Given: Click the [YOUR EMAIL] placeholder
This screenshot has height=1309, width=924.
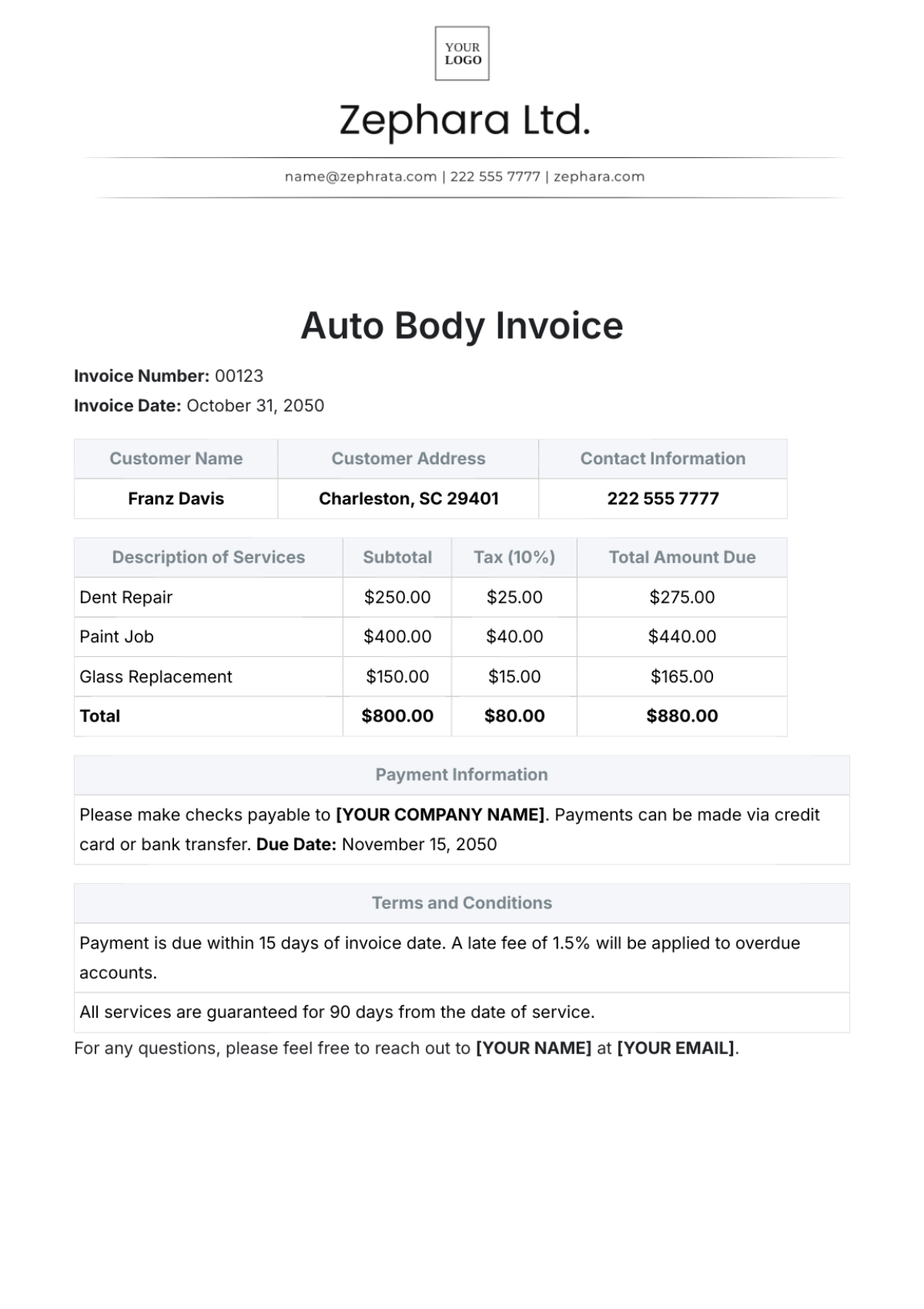Looking at the screenshot, I should pyautogui.click(x=676, y=1049).
